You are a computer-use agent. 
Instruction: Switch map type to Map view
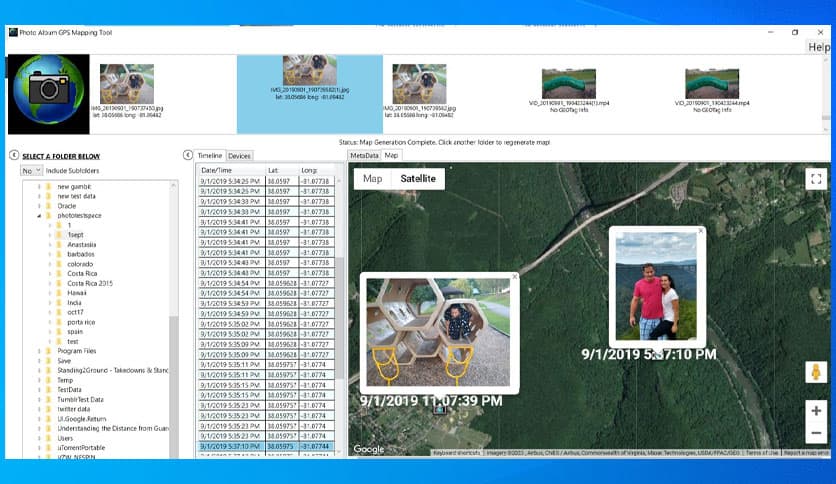[373, 179]
